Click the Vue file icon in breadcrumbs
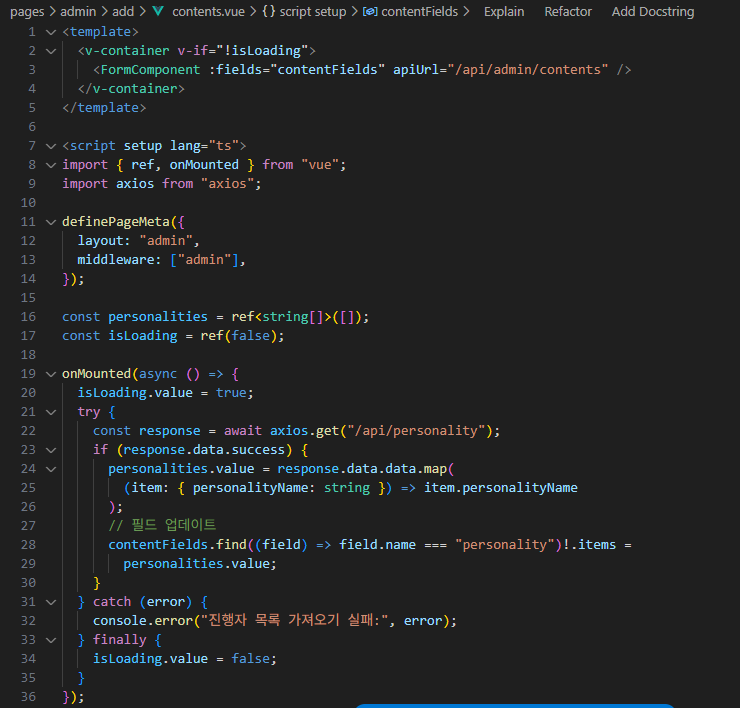 click(157, 12)
